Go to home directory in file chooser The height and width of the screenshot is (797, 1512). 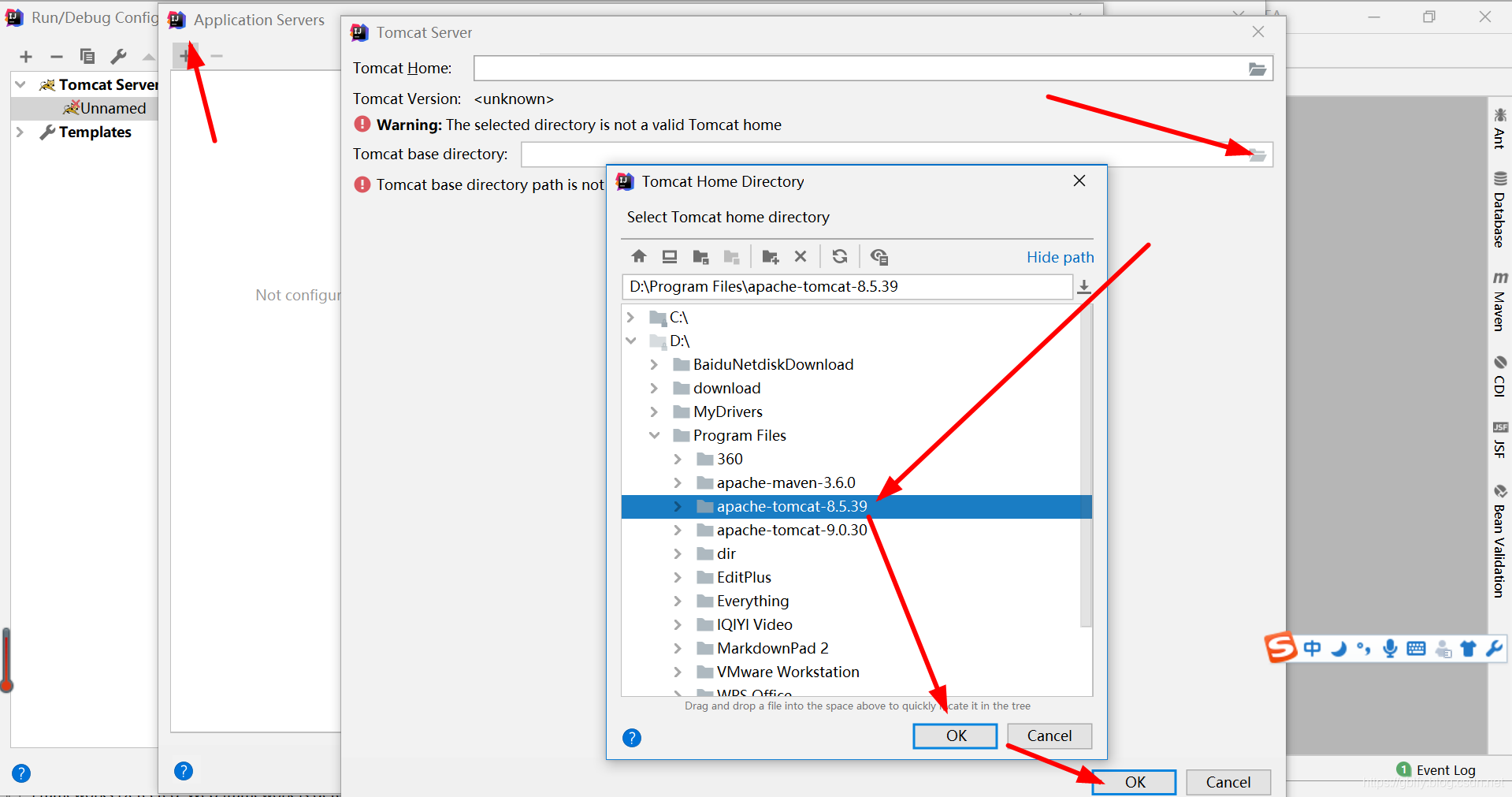point(639,256)
